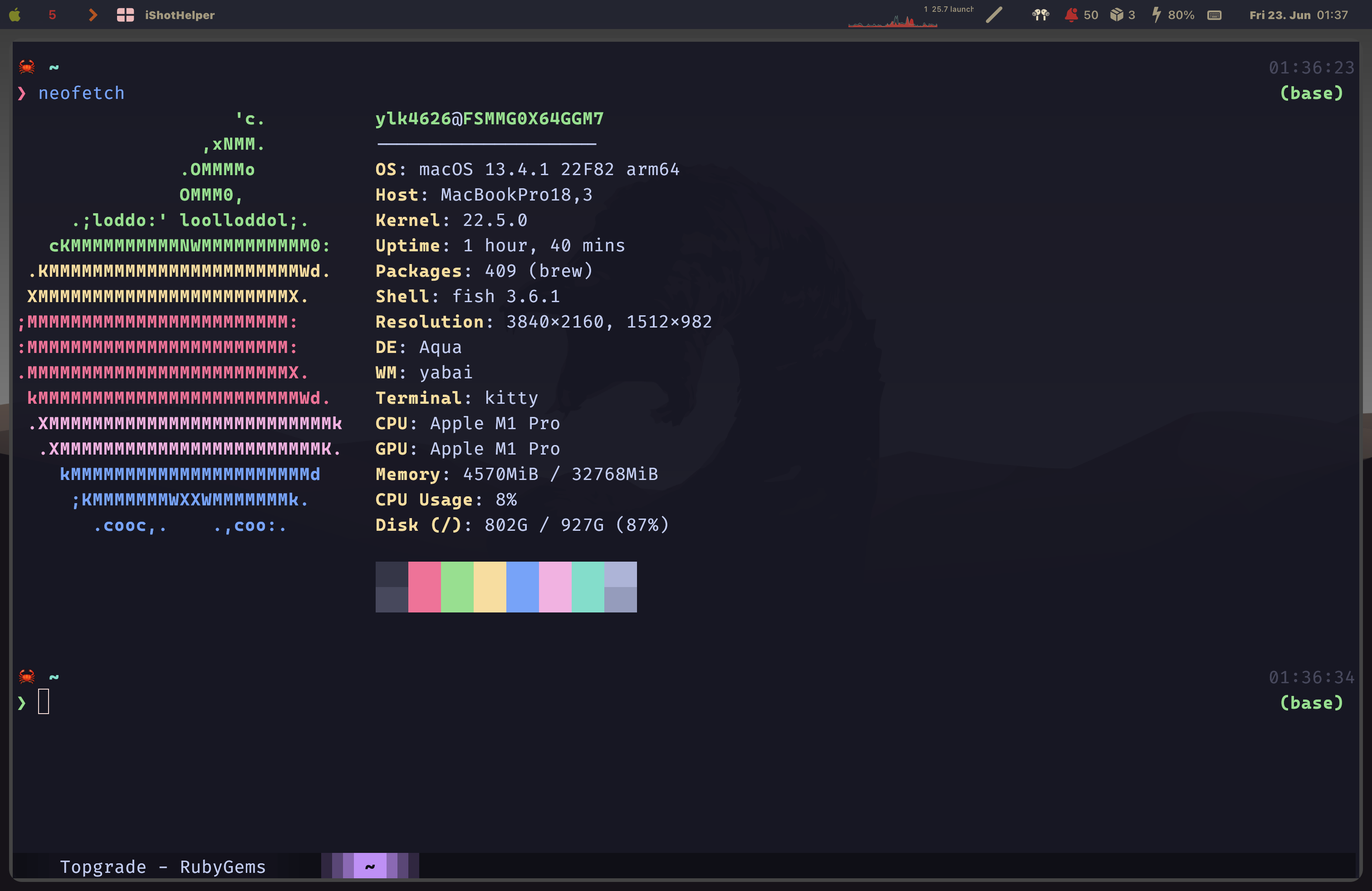Click the diagonal pen icon in bar
This screenshot has height=891, width=1372.
click(995, 15)
